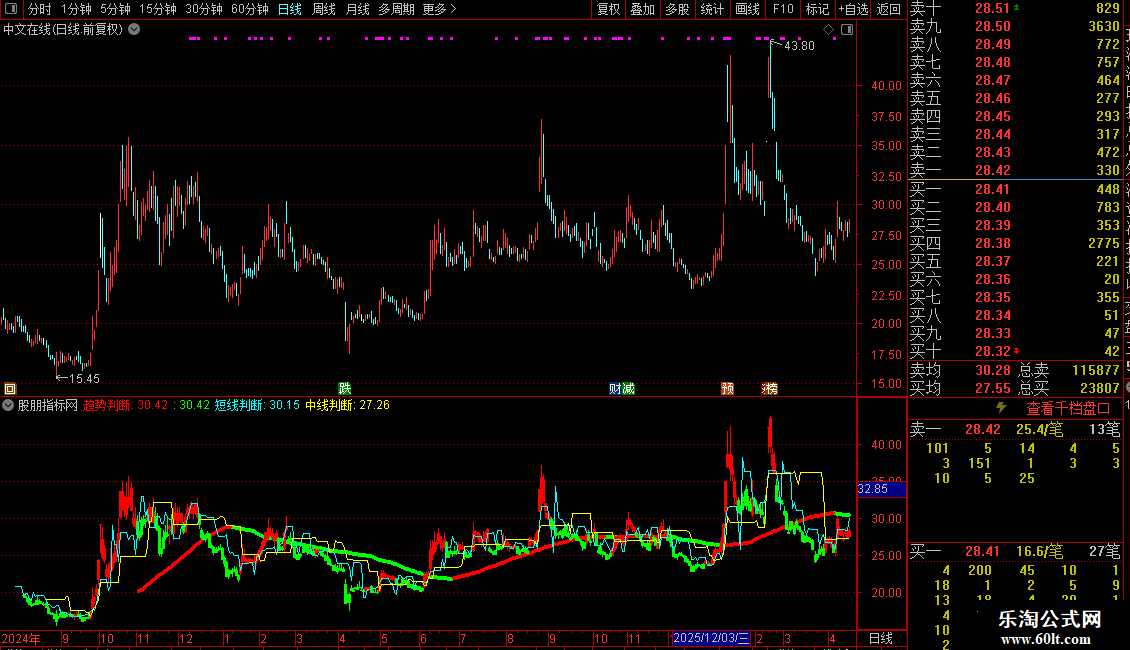Image resolution: width=1130 pixels, height=650 pixels.
Task: Click the 25.4/笔 average under 卖一
Action: [x=1039, y=429]
